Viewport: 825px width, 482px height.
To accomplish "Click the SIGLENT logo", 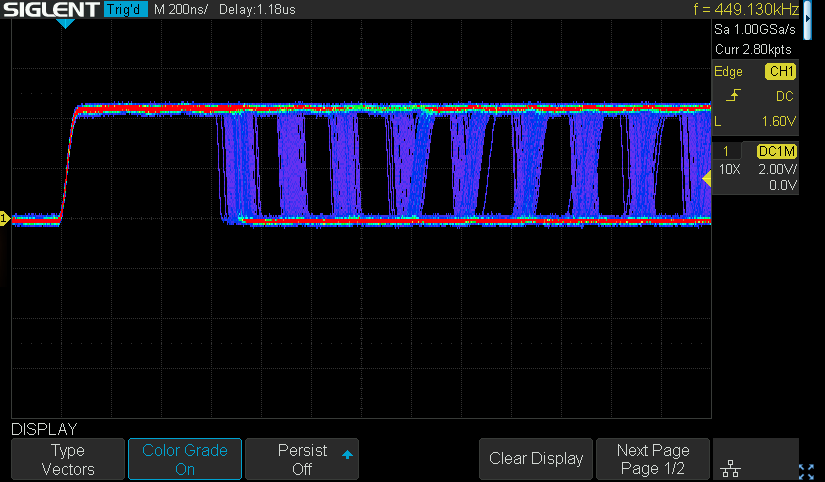I will (51, 9).
